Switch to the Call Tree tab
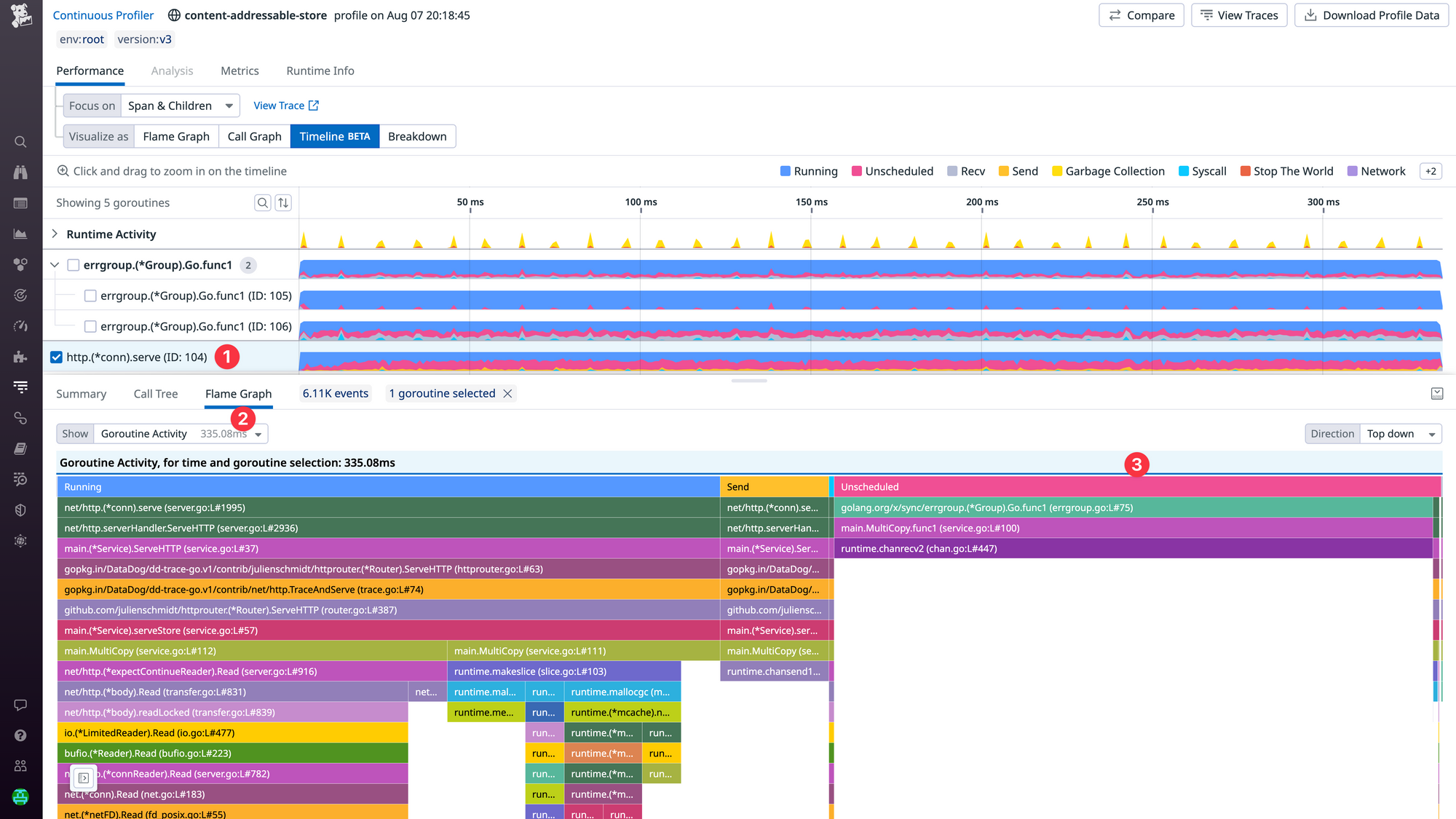Screen dimensions: 1456x819 pos(155,393)
